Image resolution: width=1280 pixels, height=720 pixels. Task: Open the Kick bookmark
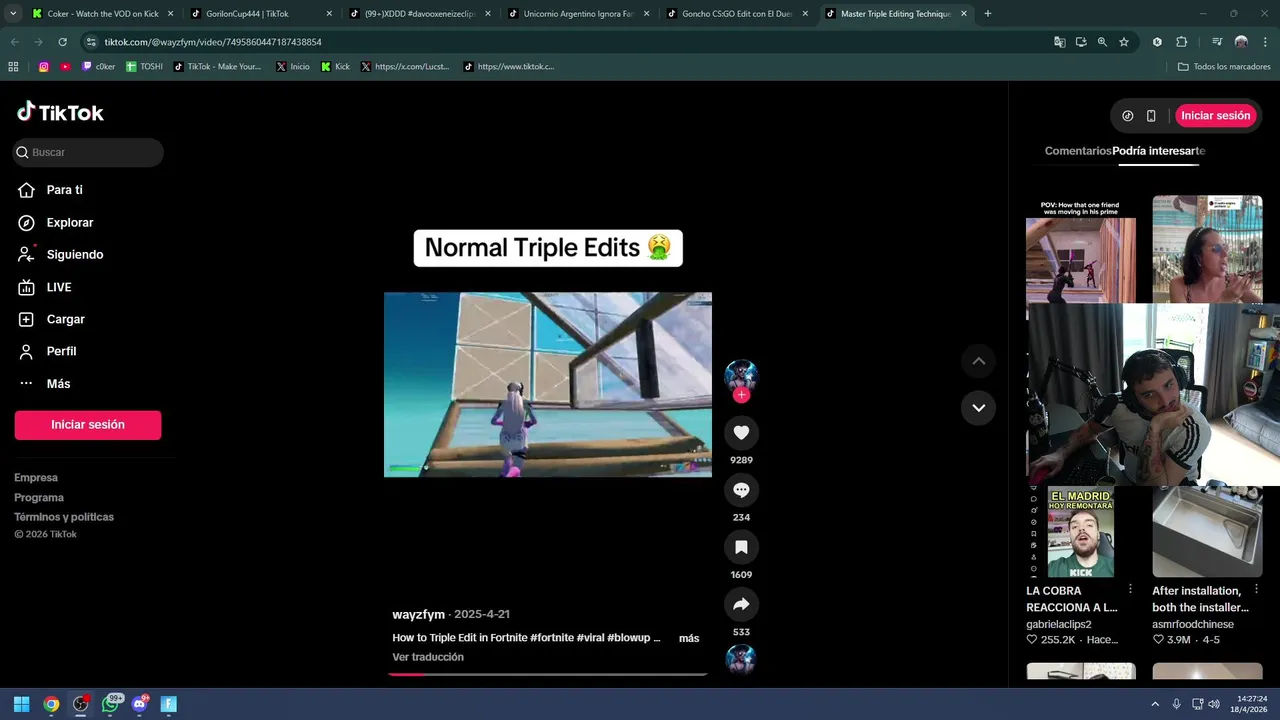[x=335, y=67]
